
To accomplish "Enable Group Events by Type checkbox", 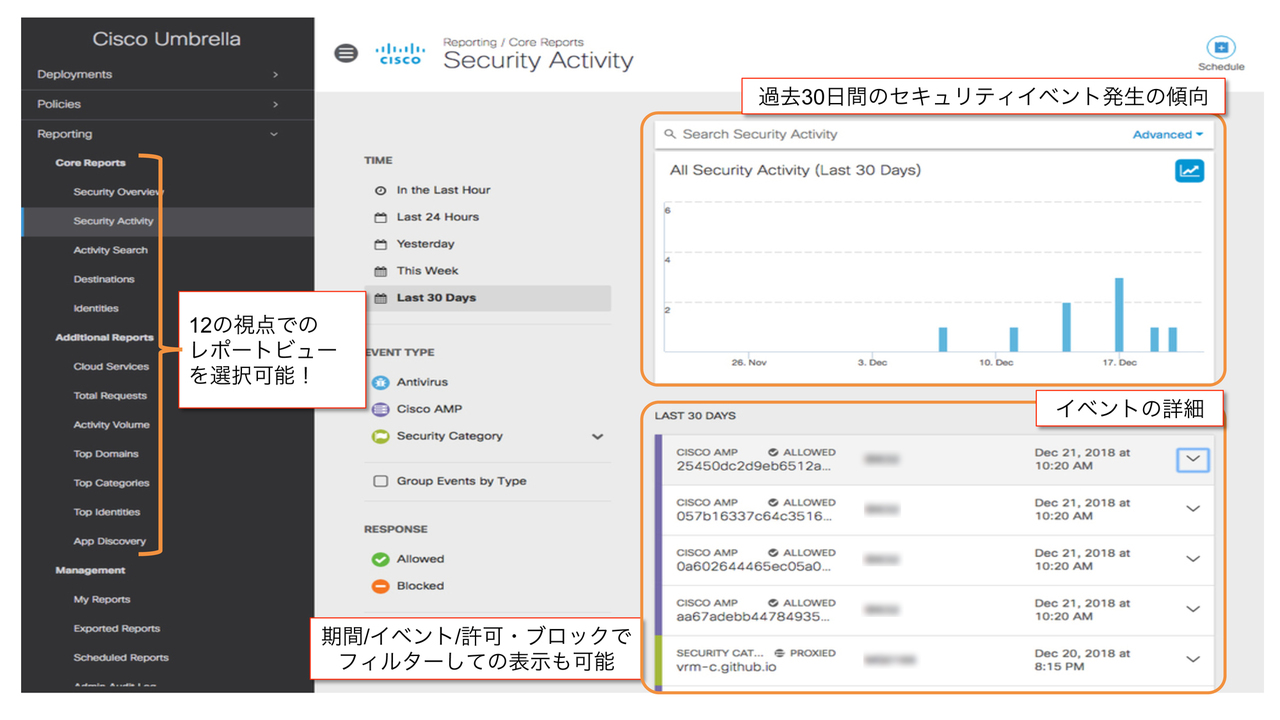I will (x=380, y=481).
